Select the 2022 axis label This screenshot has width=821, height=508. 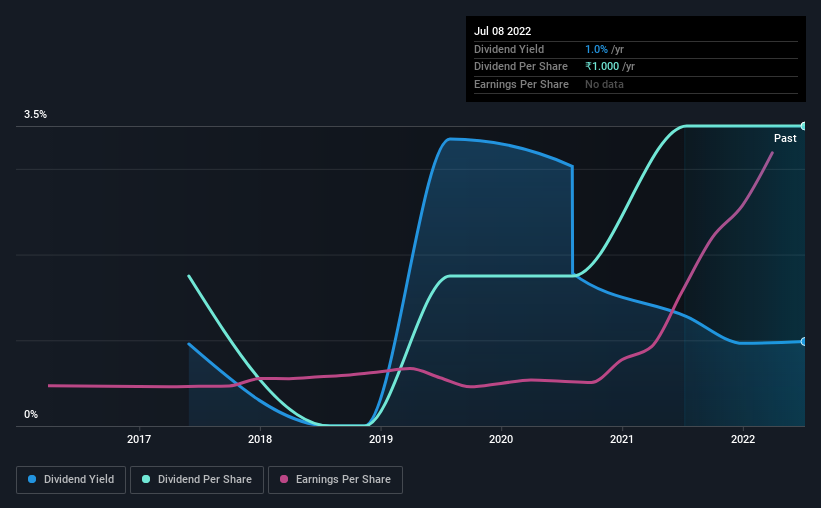(743, 439)
